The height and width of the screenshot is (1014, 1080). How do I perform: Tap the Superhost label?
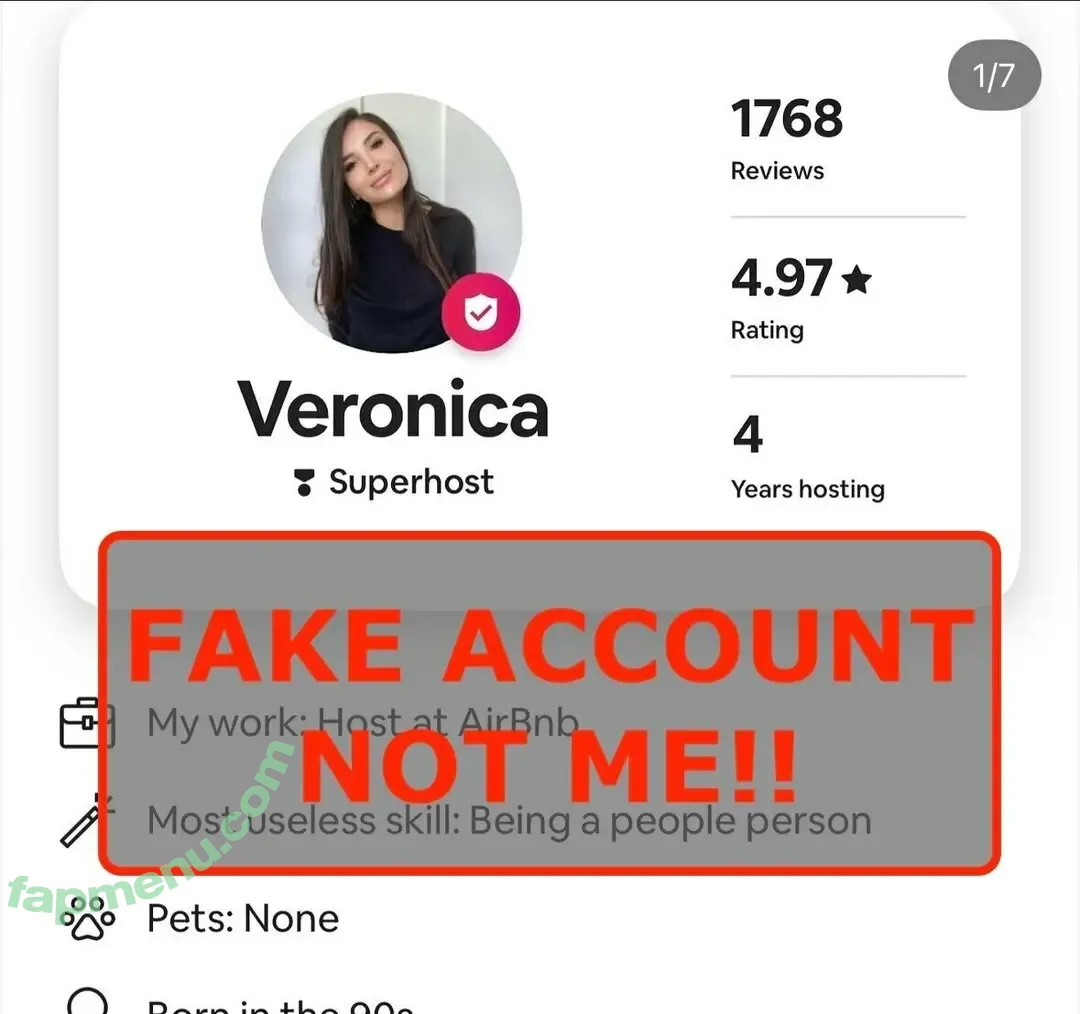tap(411, 482)
